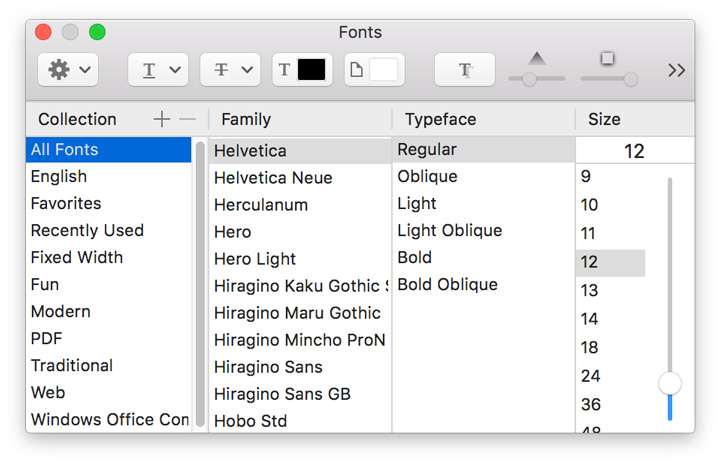Image resolution: width=720 pixels, height=464 pixels.
Task: Choose the Herculanum family
Action: tap(299, 205)
